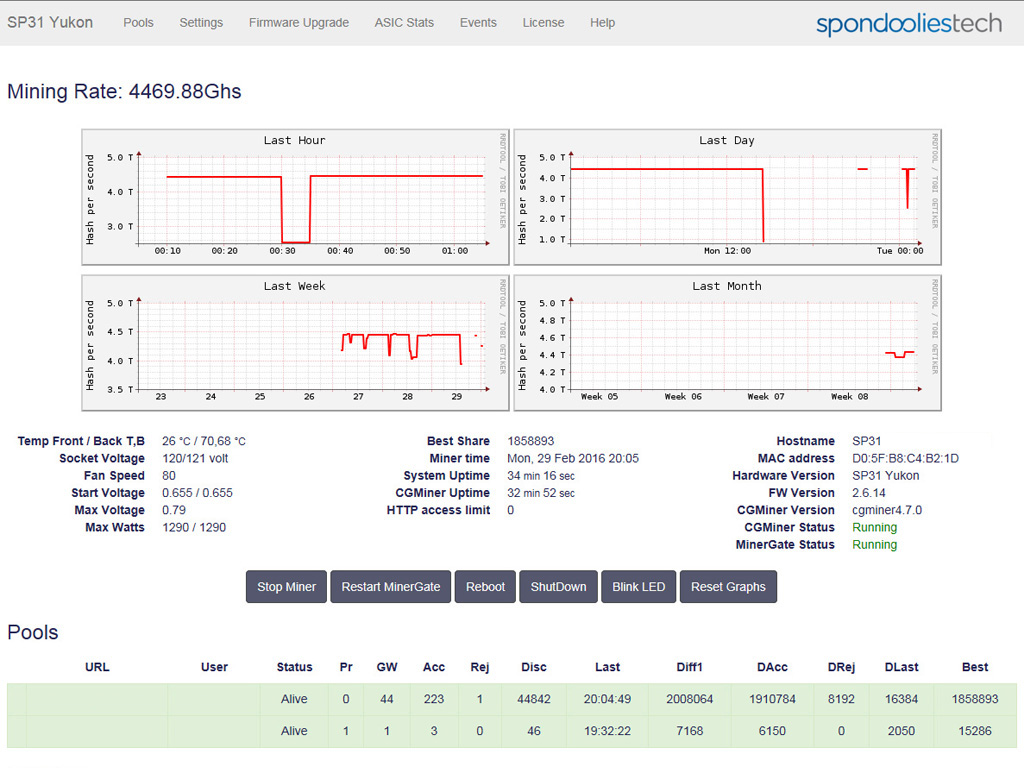The image size is (1024, 768).
Task: Click the Best column header
Action: (975, 667)
